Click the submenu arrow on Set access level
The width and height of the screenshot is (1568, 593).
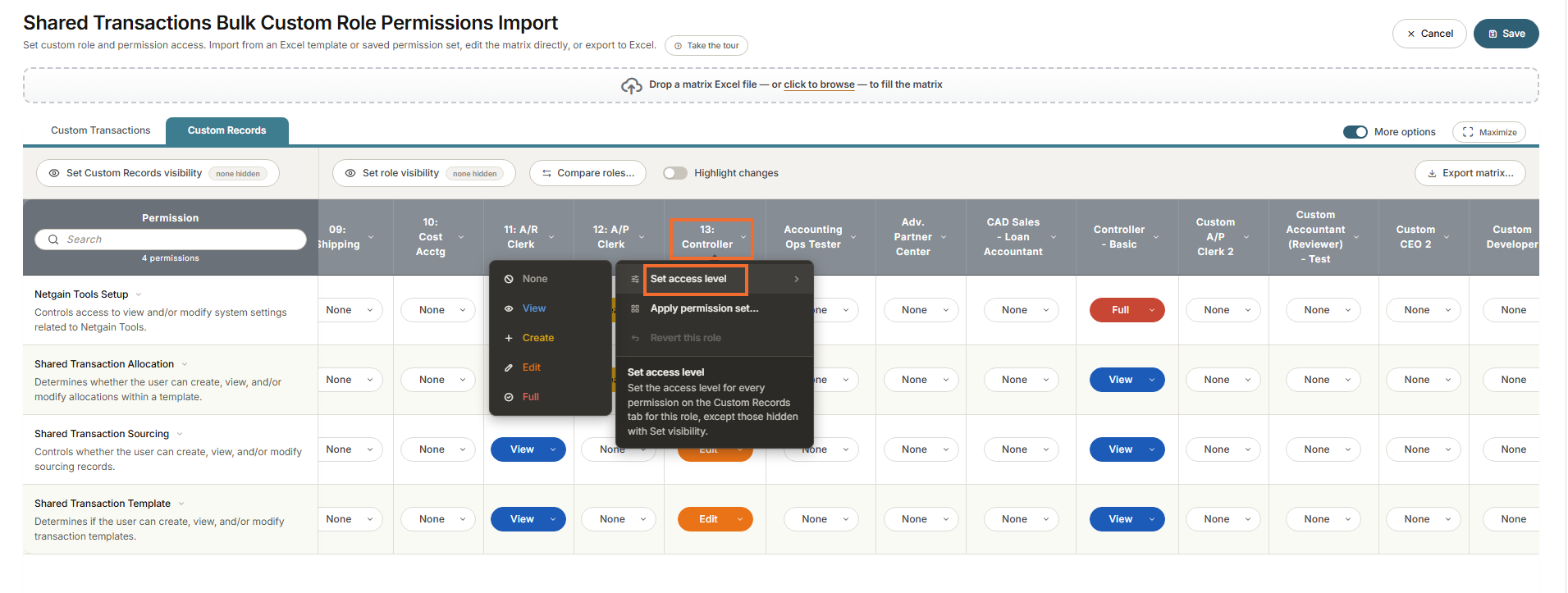click(x=797, y=279)
